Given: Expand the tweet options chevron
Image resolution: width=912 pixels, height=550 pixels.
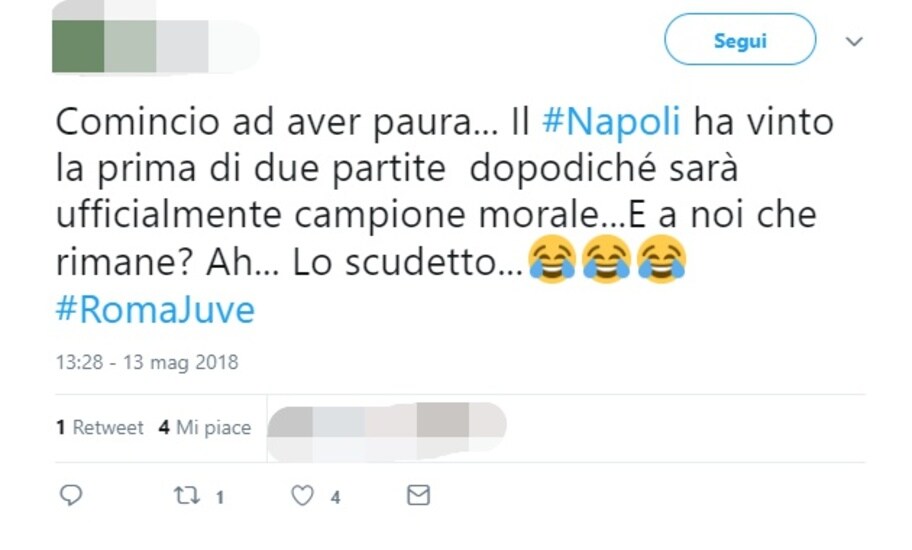Looking at the screenshot, I should (x=854, y=41).
